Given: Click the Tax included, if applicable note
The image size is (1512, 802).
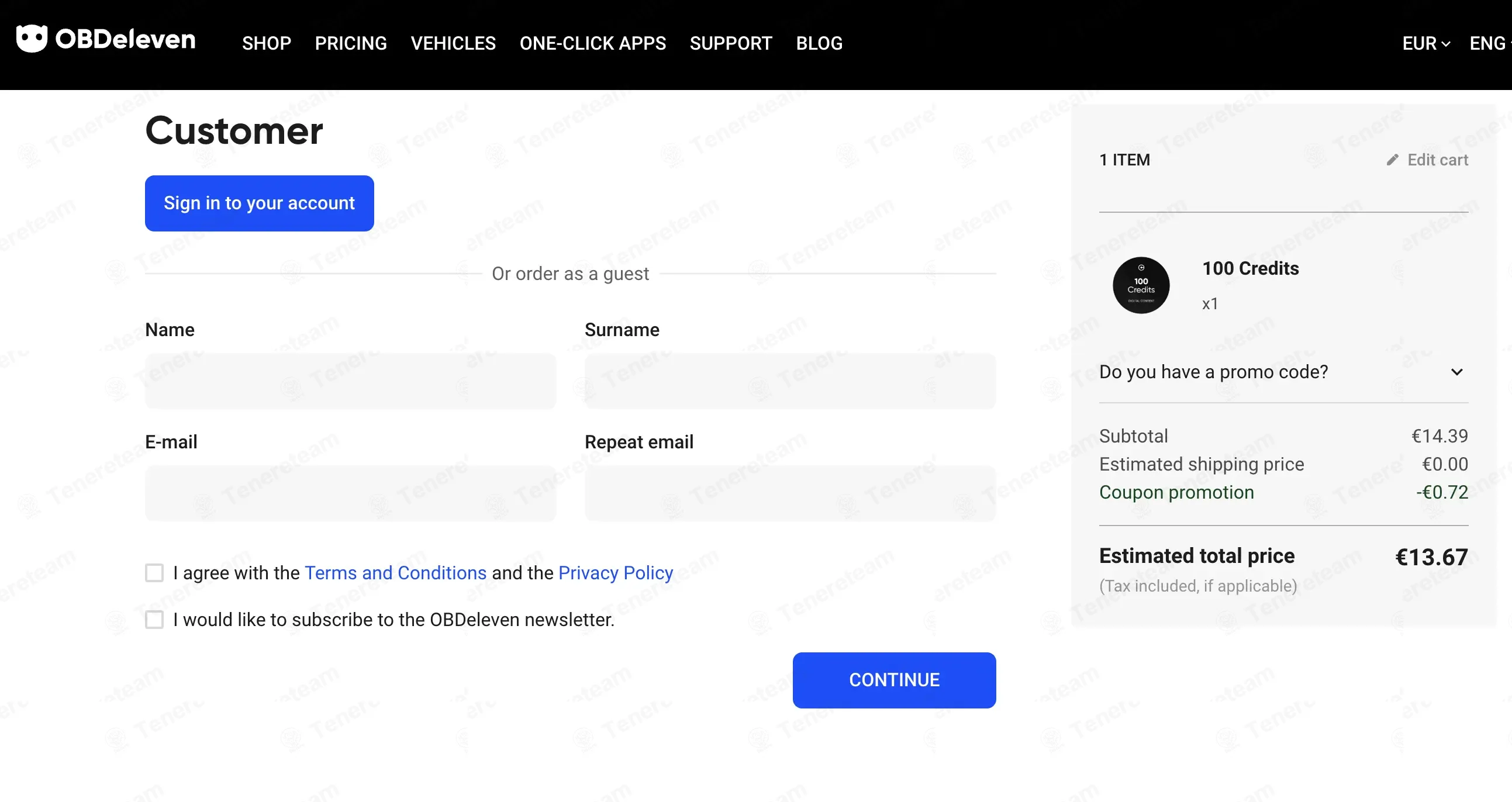Looking at the screenshot, I should (1198, 586).
